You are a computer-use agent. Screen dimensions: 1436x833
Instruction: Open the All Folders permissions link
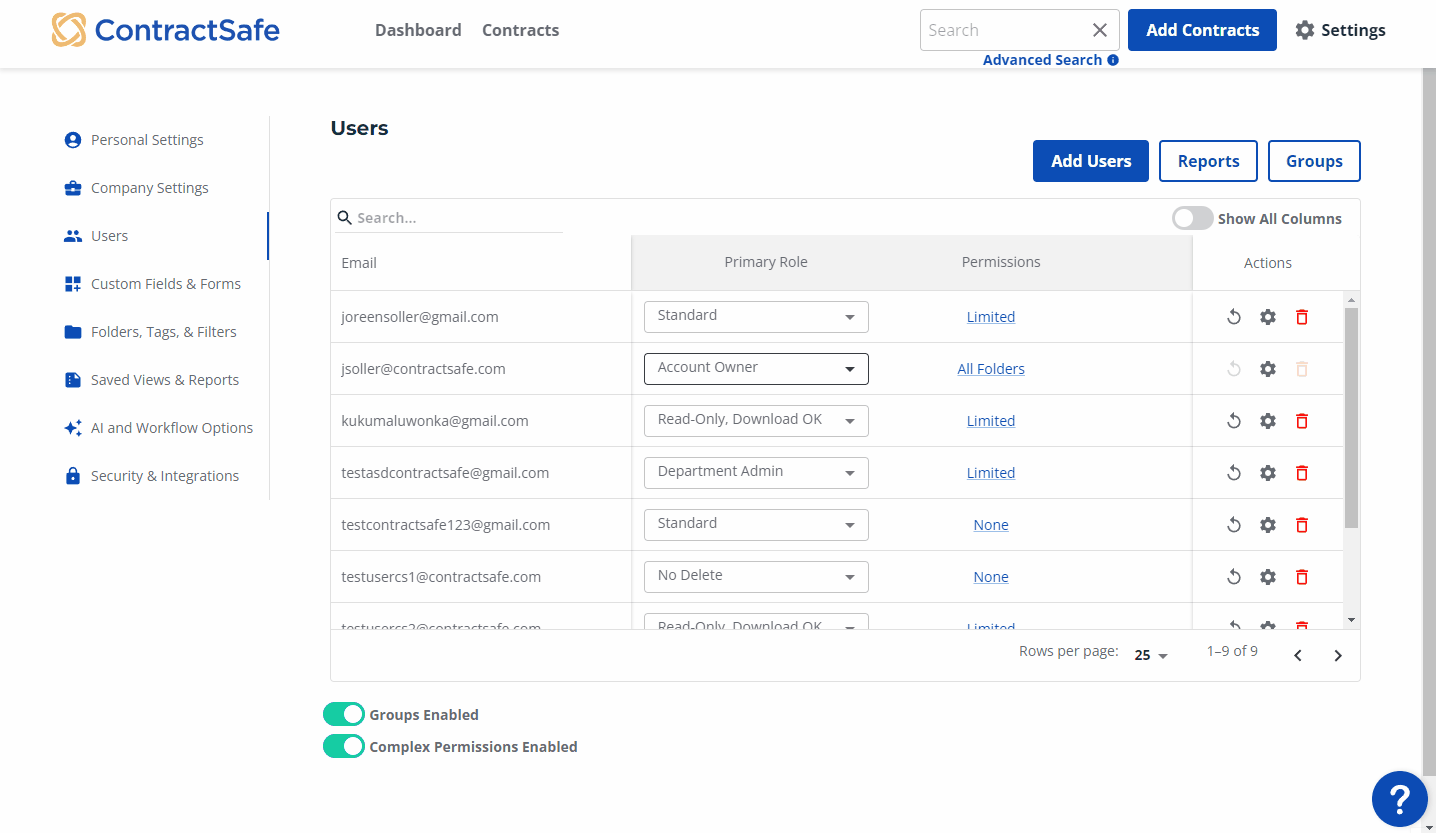[x=990, y=369]
